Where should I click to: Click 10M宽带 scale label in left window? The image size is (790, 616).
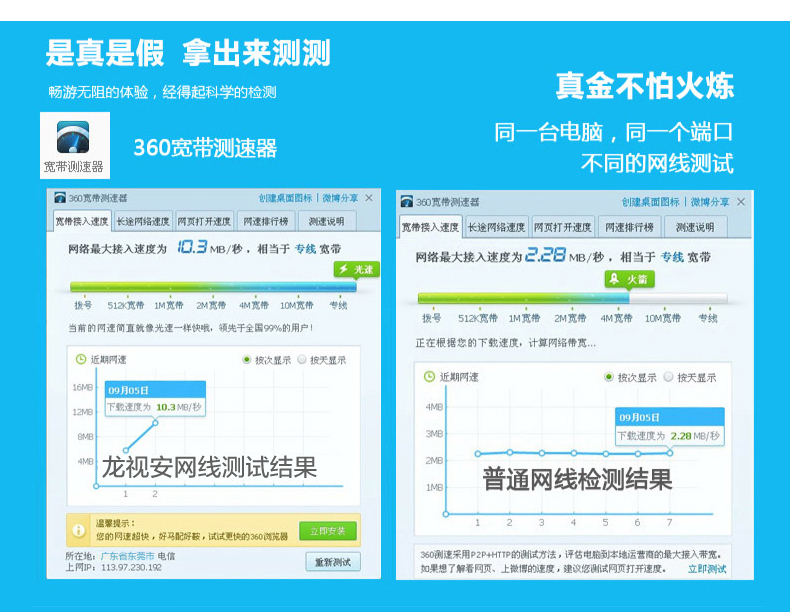point(297,305)
